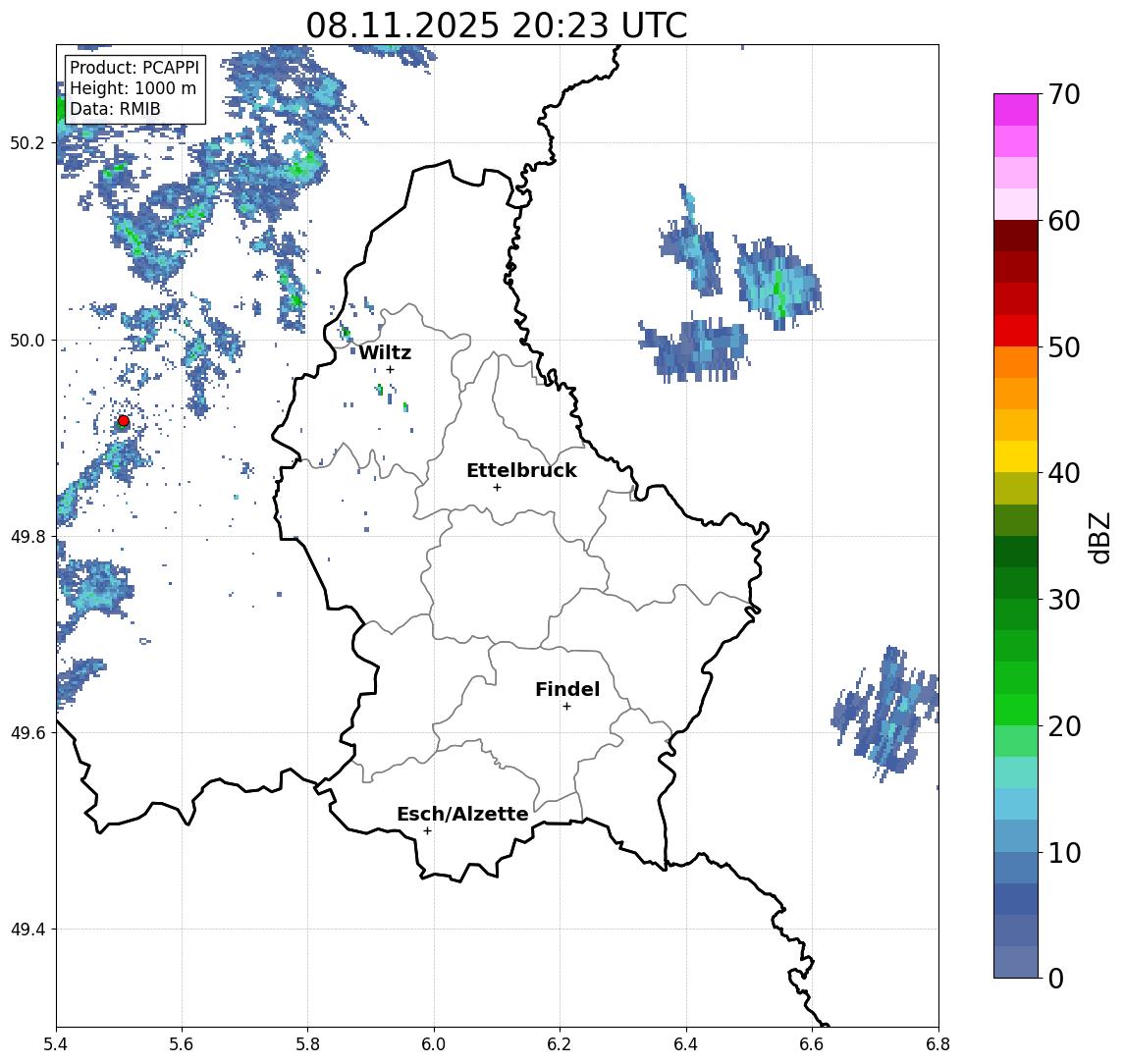Viewport: 1124px width, 1064px height.
Task: Click the title 08.11.2025 20:23 UTC
Action: pos(497,26)
